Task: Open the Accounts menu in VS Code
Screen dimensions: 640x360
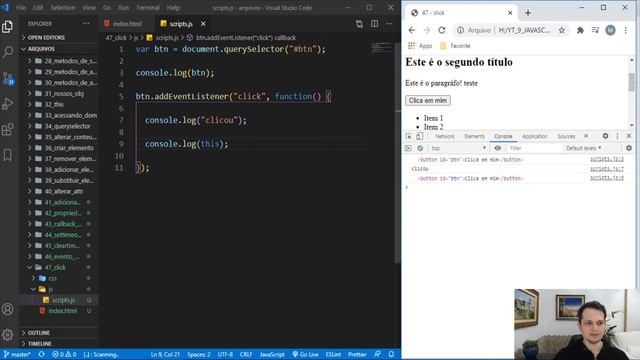Action: click(7, 309)
